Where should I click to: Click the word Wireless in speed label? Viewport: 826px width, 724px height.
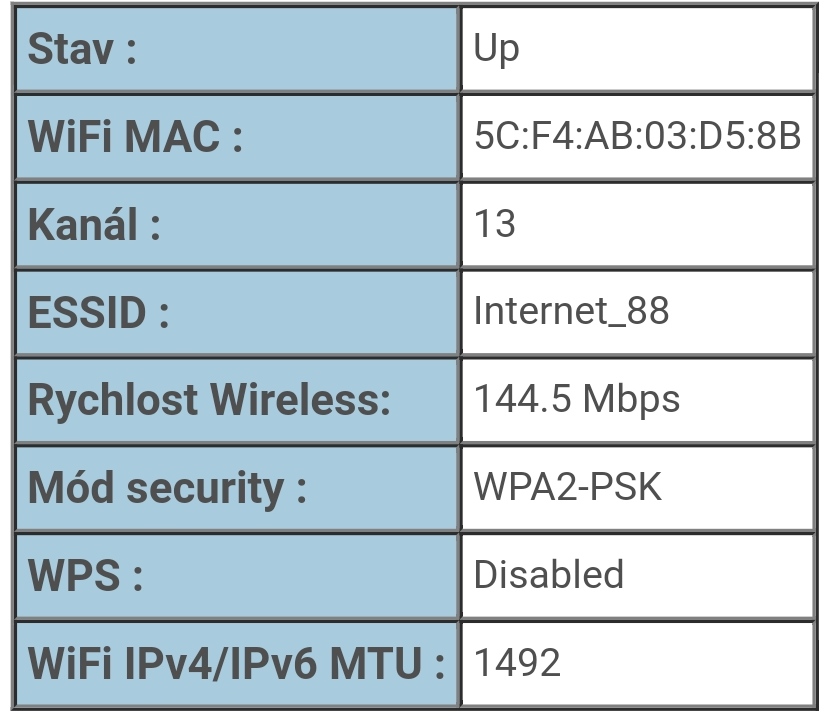point(300,400)
